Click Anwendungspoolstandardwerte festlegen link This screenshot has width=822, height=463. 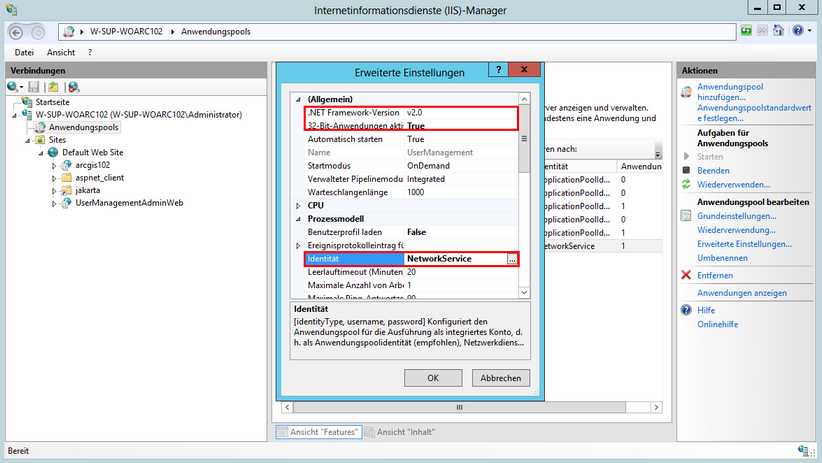click(754, 113)
